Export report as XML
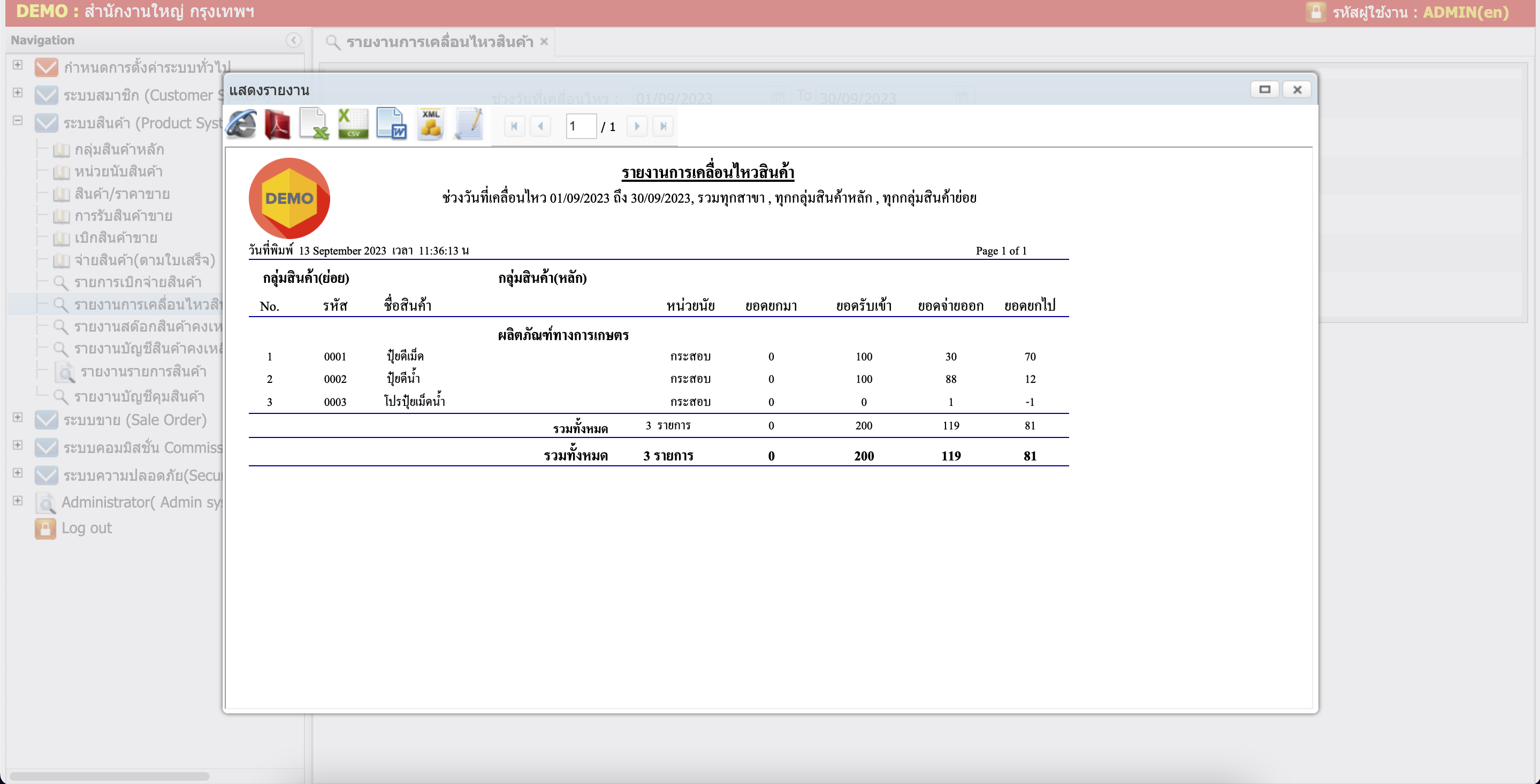Screen dimensions: 1540x784 (x=430, y=125)
